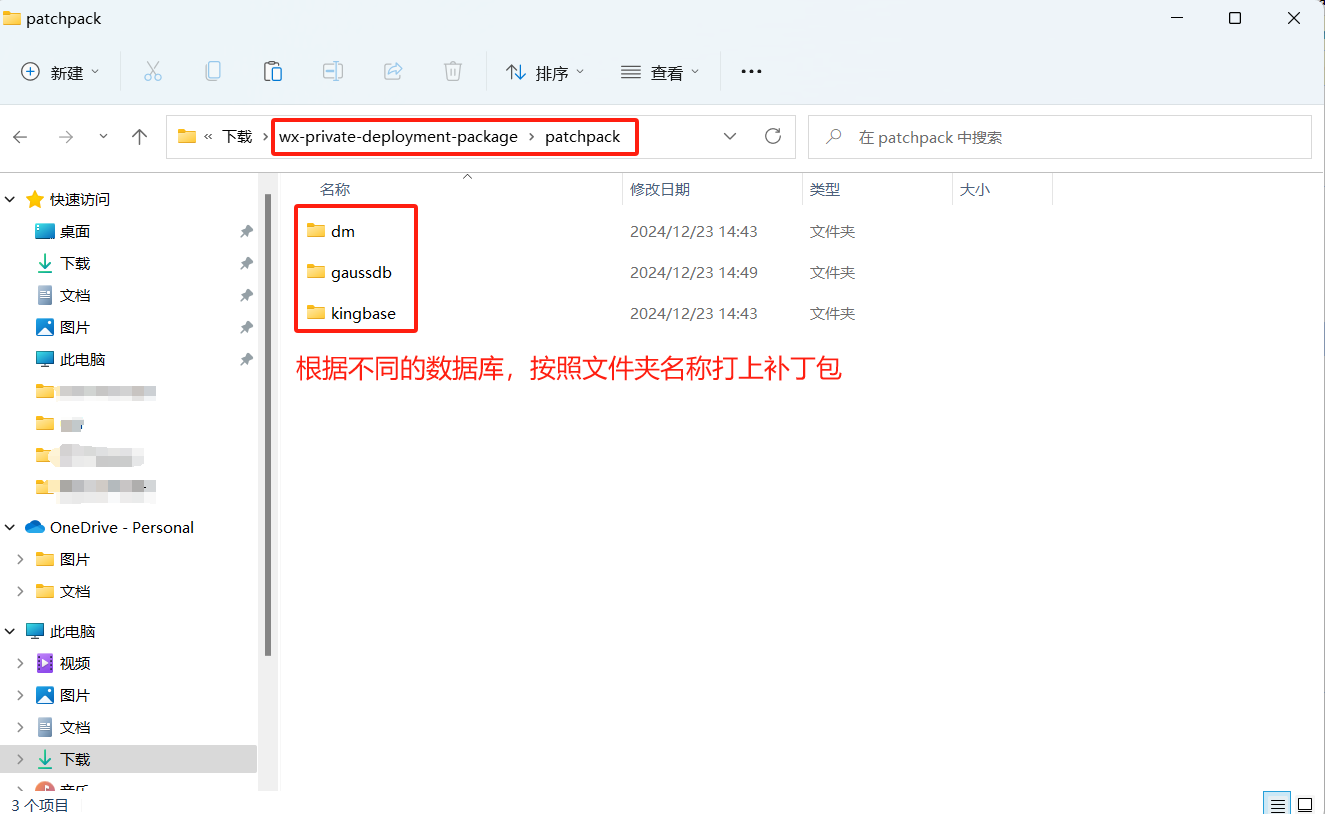
Task: Click the navigation pane scrollbar
Action: tap(267, 424)
